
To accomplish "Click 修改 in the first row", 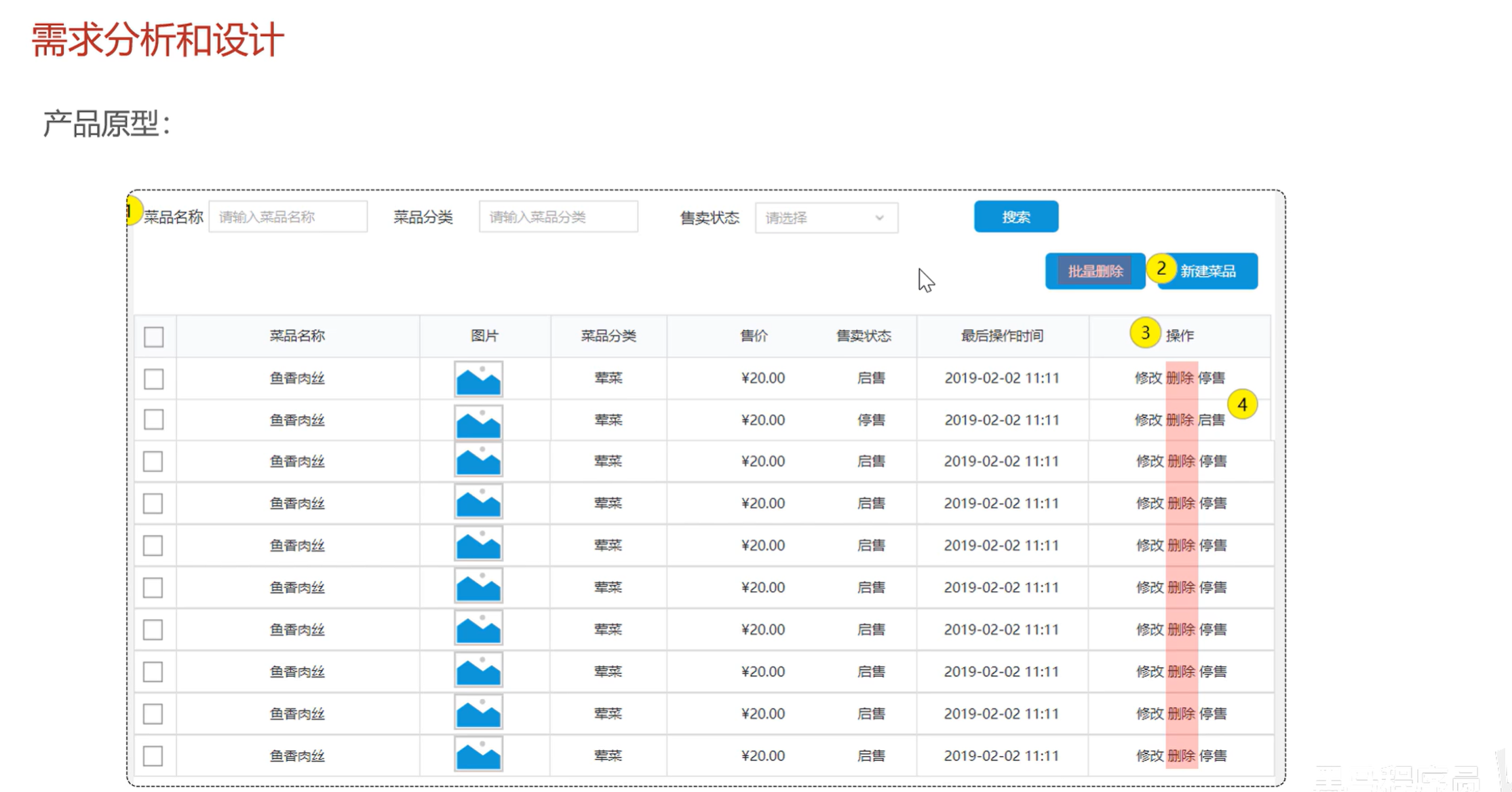I will 1148,378.
